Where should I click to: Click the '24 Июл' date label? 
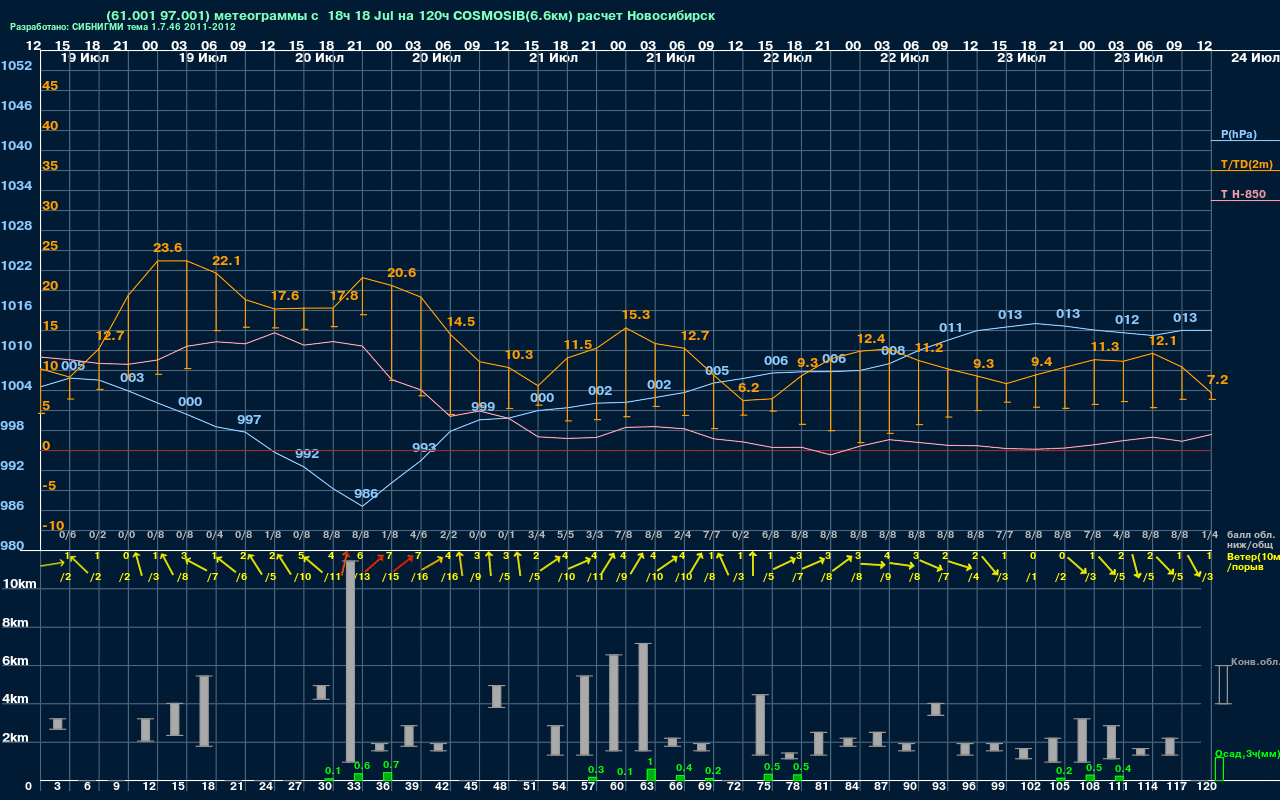coord(1254,58)
